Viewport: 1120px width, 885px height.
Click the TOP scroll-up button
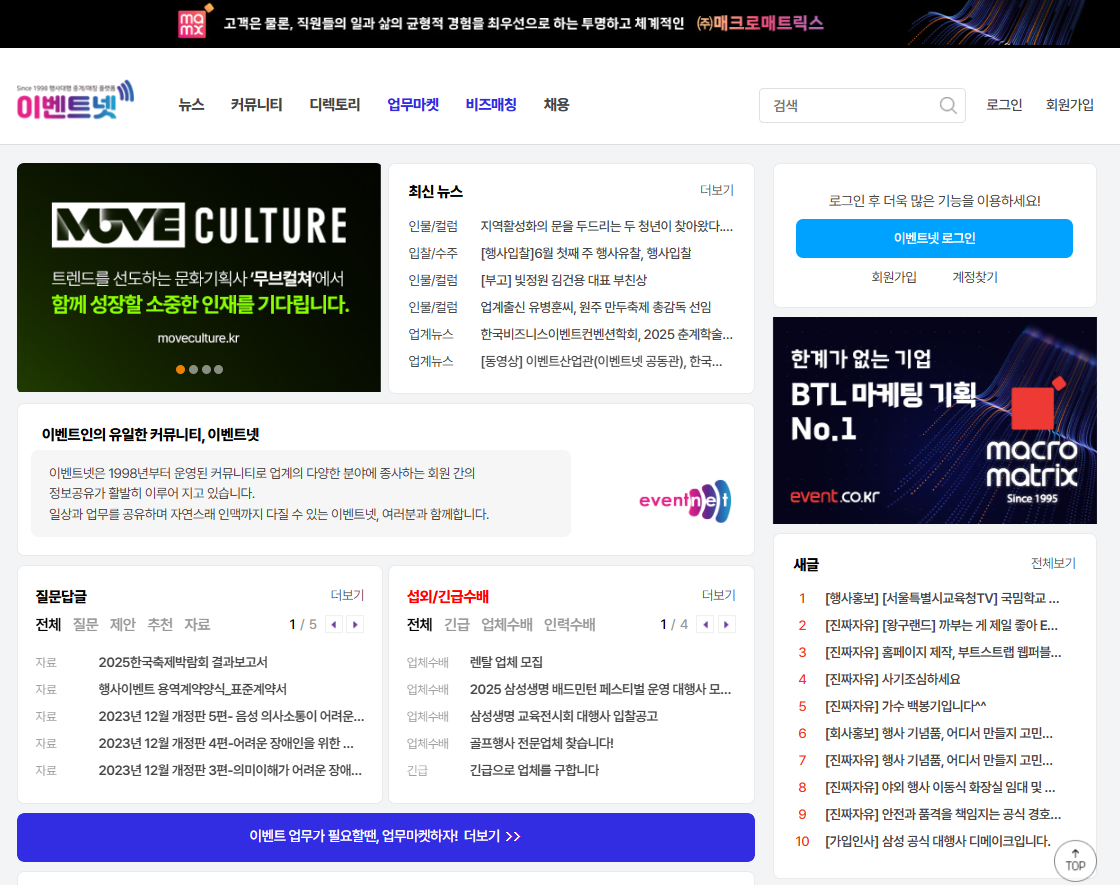[x=1075, y=860]
